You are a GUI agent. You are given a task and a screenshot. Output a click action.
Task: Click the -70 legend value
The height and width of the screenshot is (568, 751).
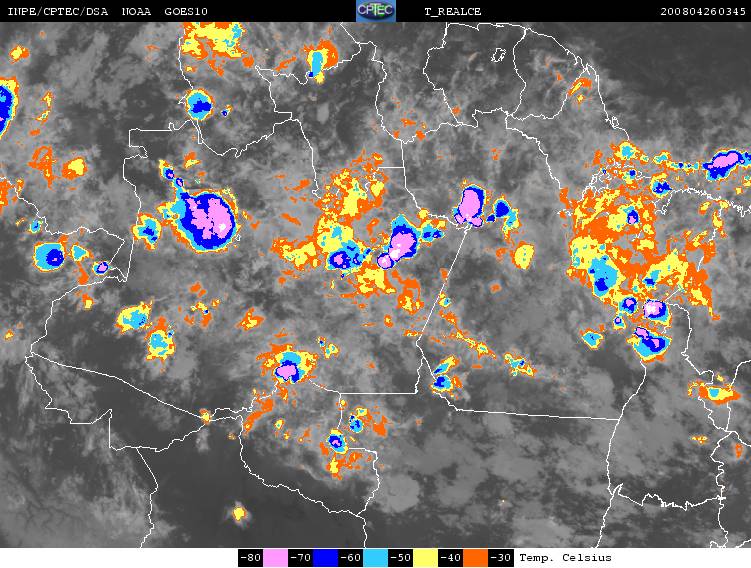click(301, 558)
